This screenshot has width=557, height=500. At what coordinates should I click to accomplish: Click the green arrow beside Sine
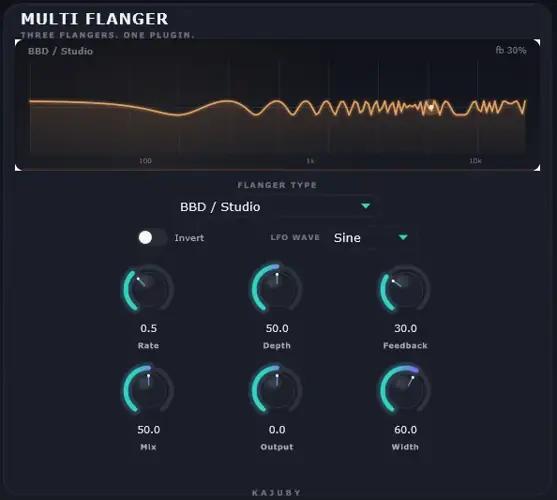pos(403,237)
